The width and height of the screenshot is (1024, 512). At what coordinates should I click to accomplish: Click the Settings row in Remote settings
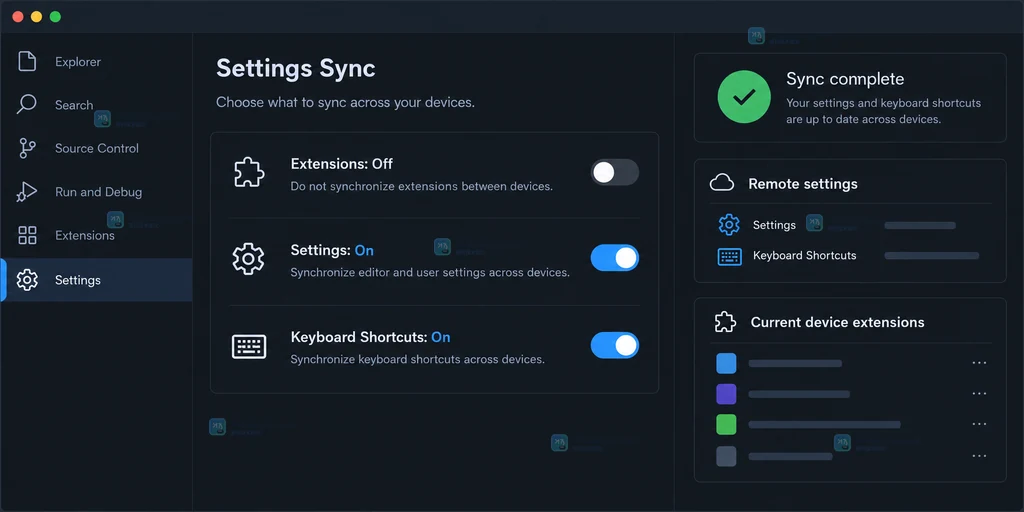(x=850, y=225)
